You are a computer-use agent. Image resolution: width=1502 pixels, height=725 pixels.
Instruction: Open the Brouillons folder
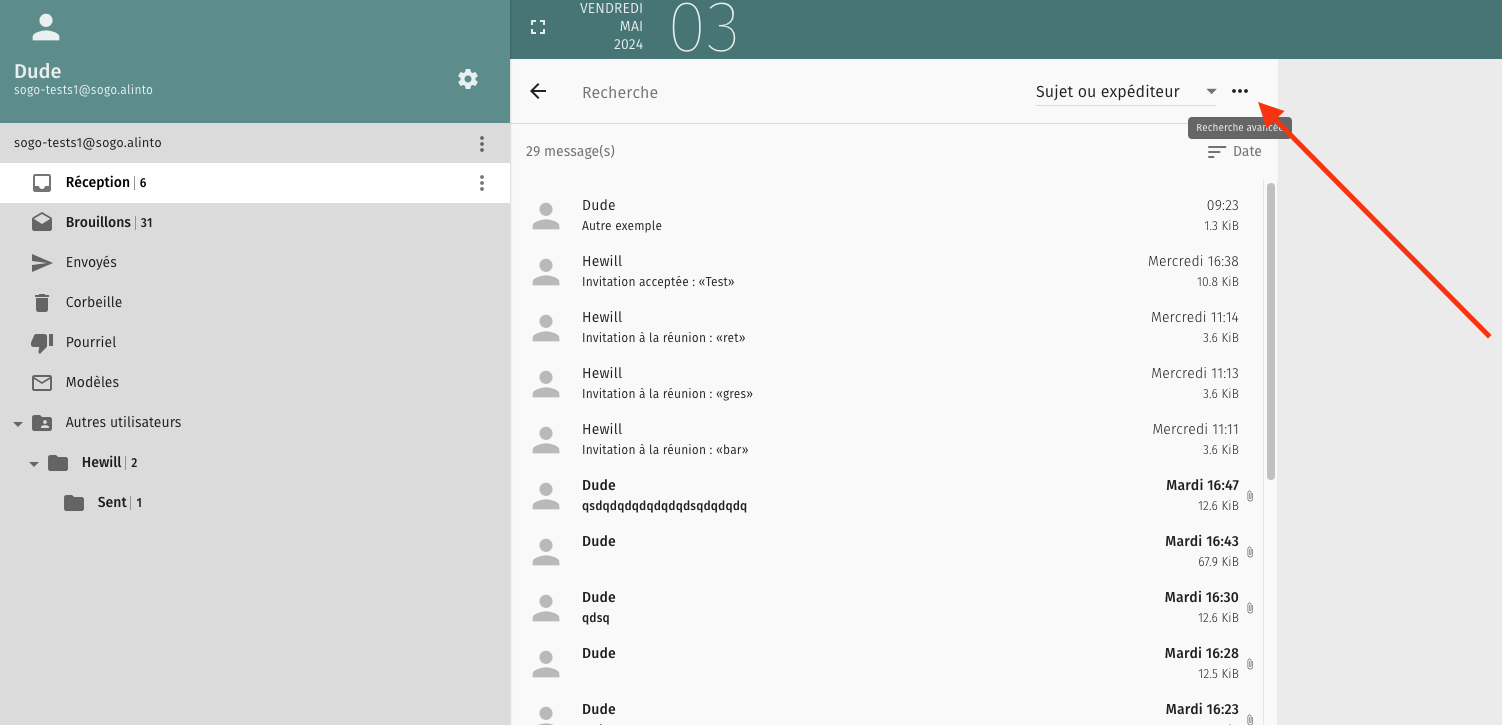98,222
